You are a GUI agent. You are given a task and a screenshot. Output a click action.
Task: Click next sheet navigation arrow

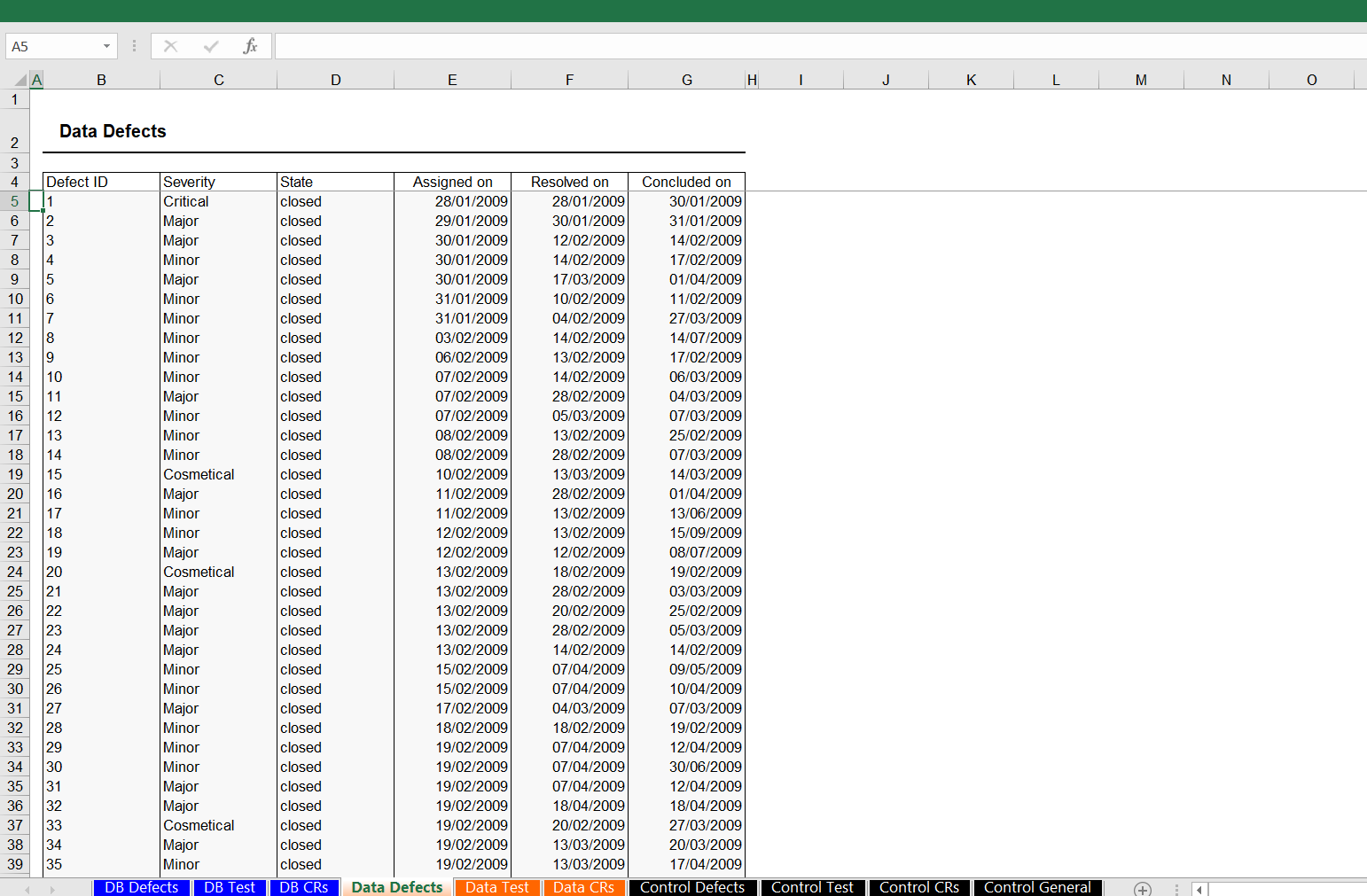(x=52, y=889)
